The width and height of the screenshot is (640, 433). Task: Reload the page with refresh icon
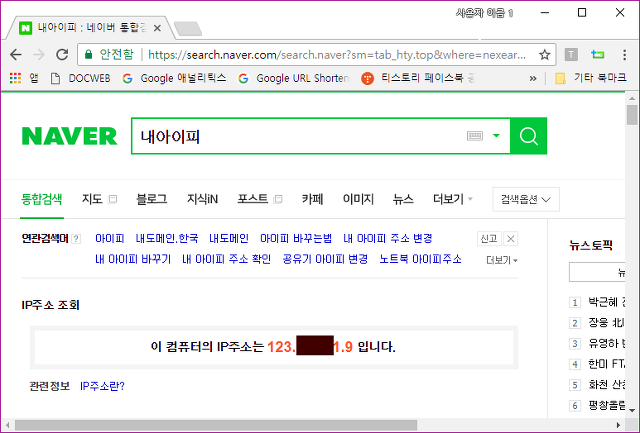click(x=62, y=54)
